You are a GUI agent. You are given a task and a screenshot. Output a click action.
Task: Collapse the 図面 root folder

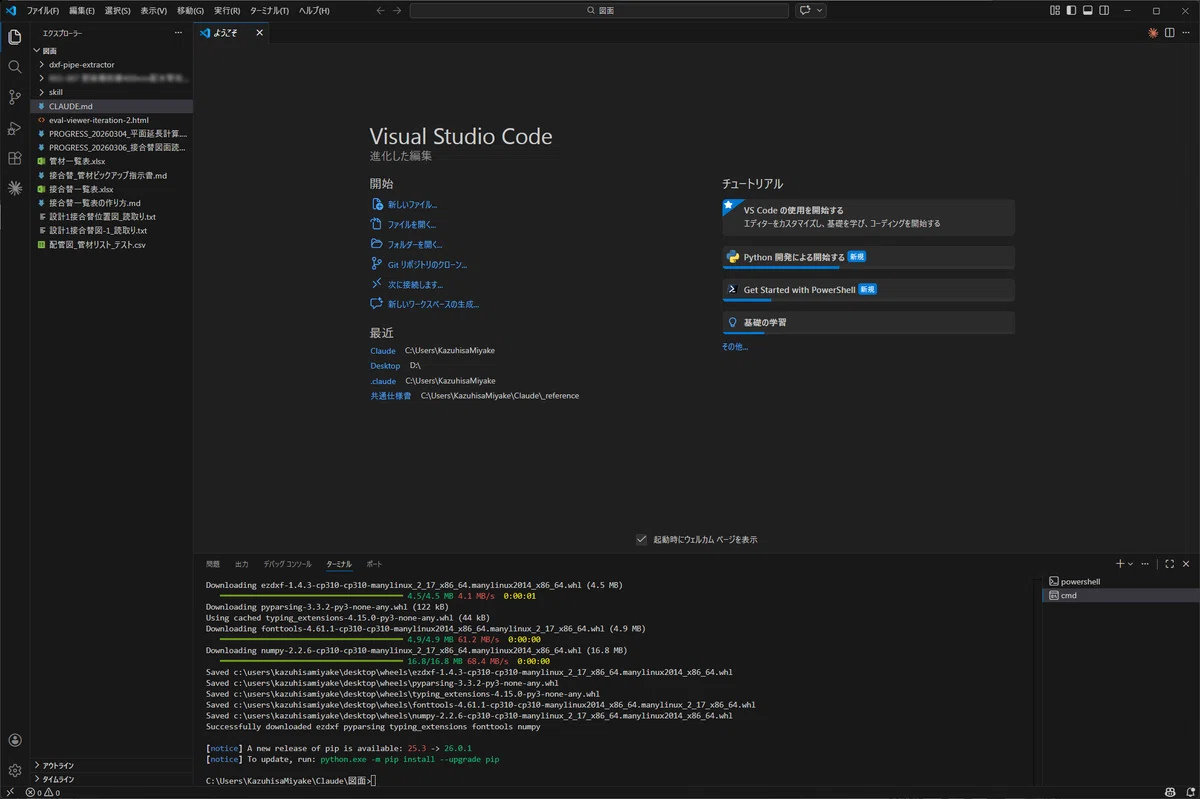[37, 50]
